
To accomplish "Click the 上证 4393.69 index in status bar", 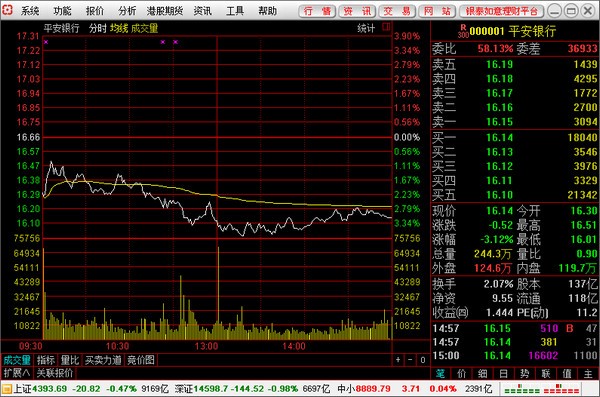I will (x=40, y=389).
